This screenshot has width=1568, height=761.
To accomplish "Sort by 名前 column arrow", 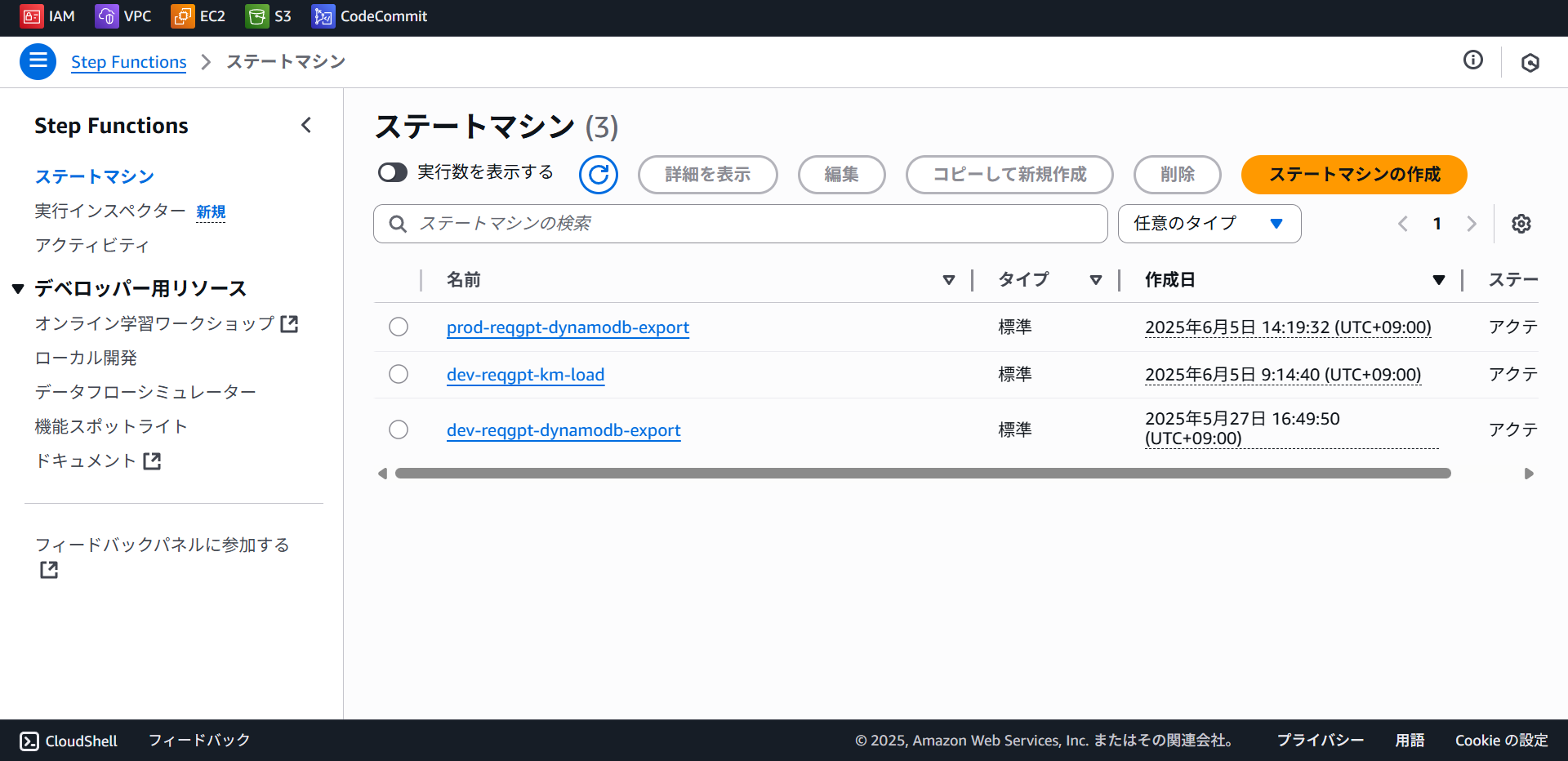I will point(949,280).
